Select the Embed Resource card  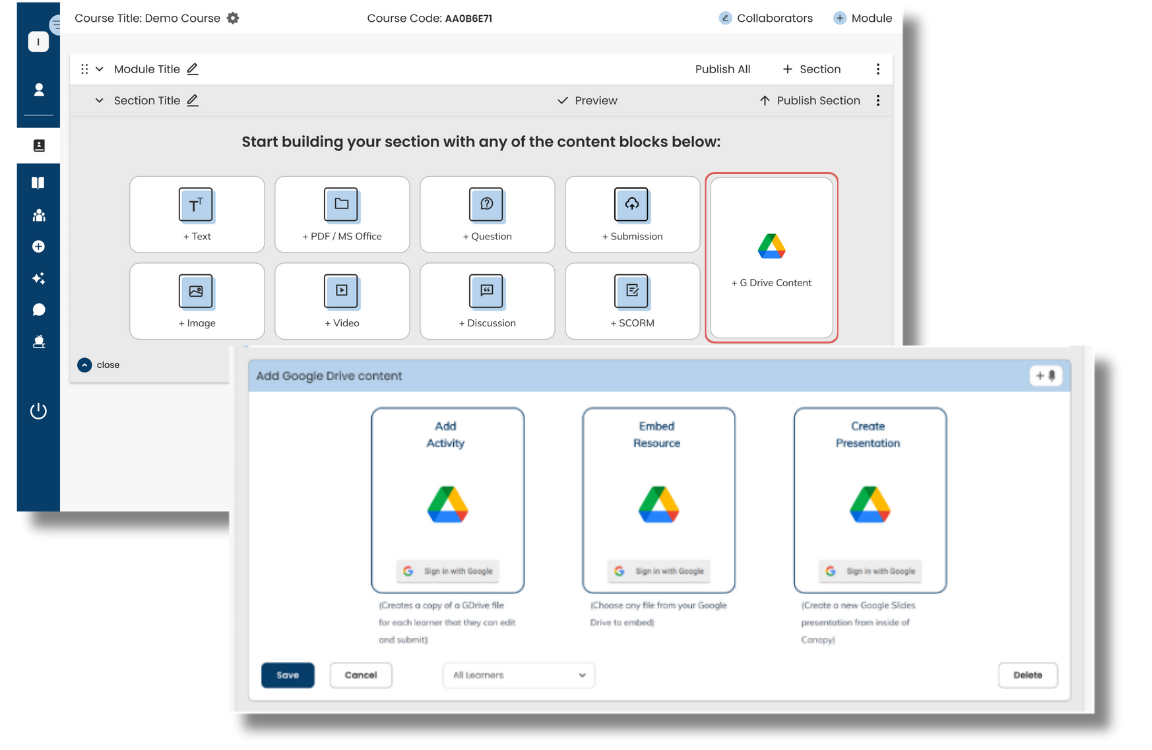click(658, 500)
